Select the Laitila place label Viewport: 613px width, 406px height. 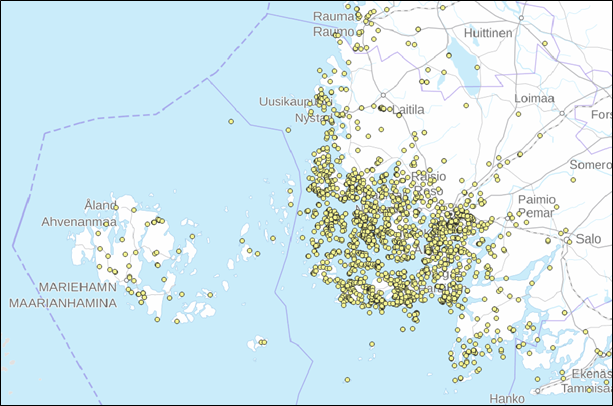[x=407, y=109]
